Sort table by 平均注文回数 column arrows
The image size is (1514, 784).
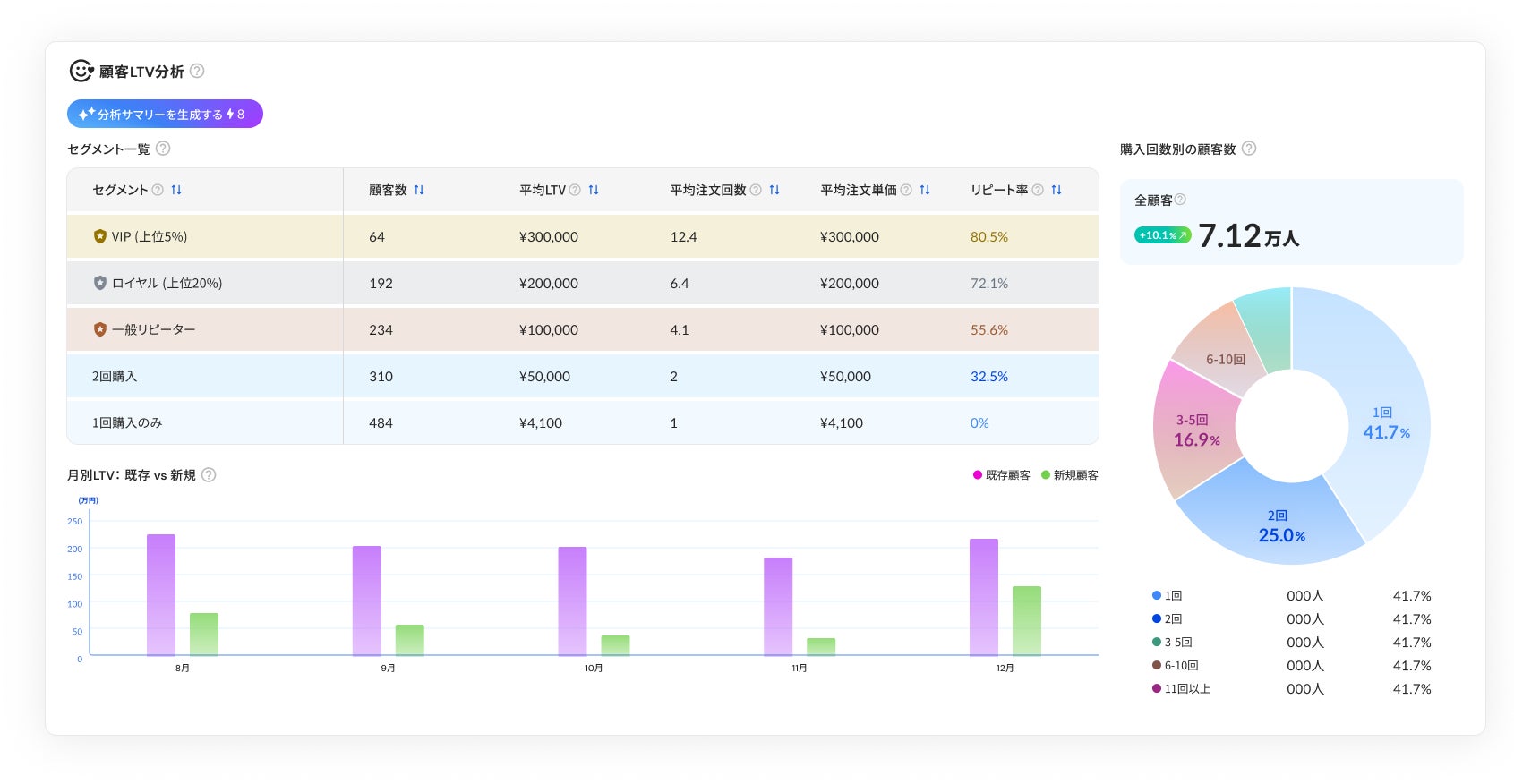point(774,190)
